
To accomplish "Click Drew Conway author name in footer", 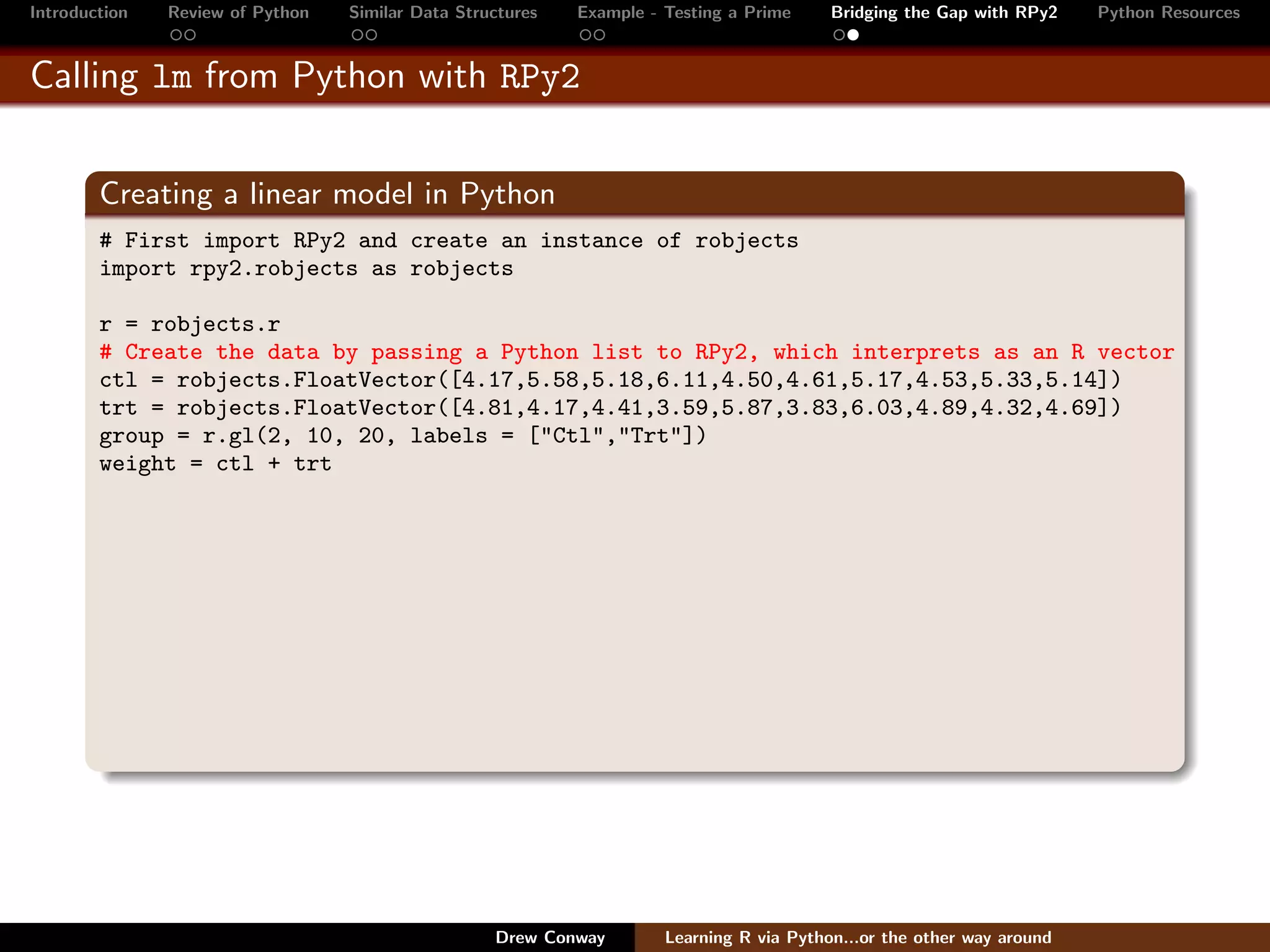I will tap(550, 937).
